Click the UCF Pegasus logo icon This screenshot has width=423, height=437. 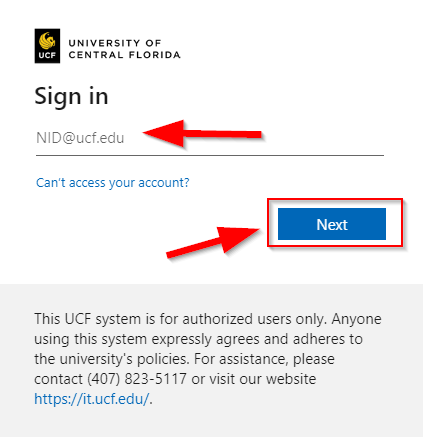pos(47,46)
